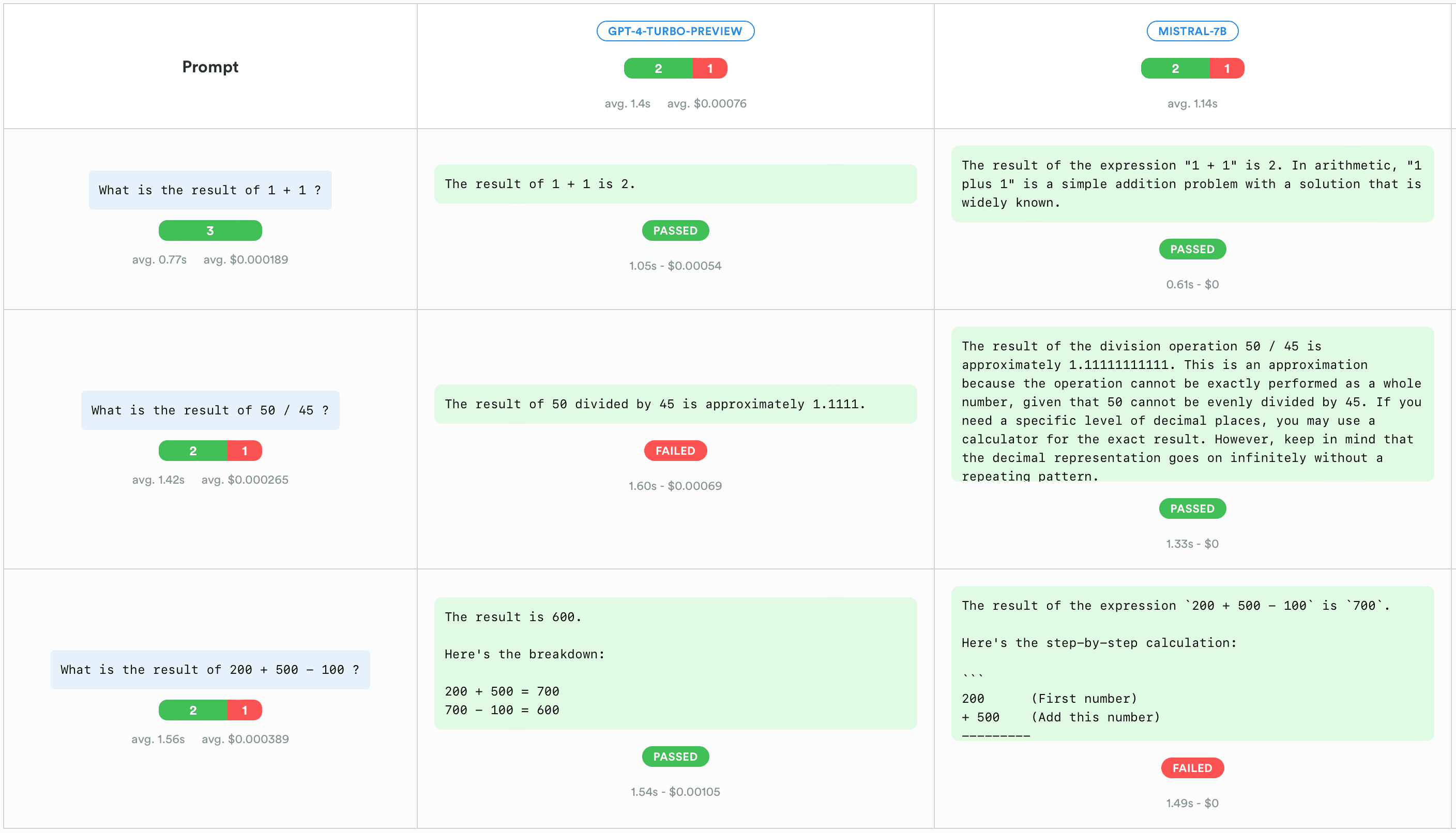Image resolution: width=1456 pixels, height=833 pixels.
Task: Click 'avg. 1.4s' under GPT-4-TURBO-PREVIEW
Action: click(627, 103)
